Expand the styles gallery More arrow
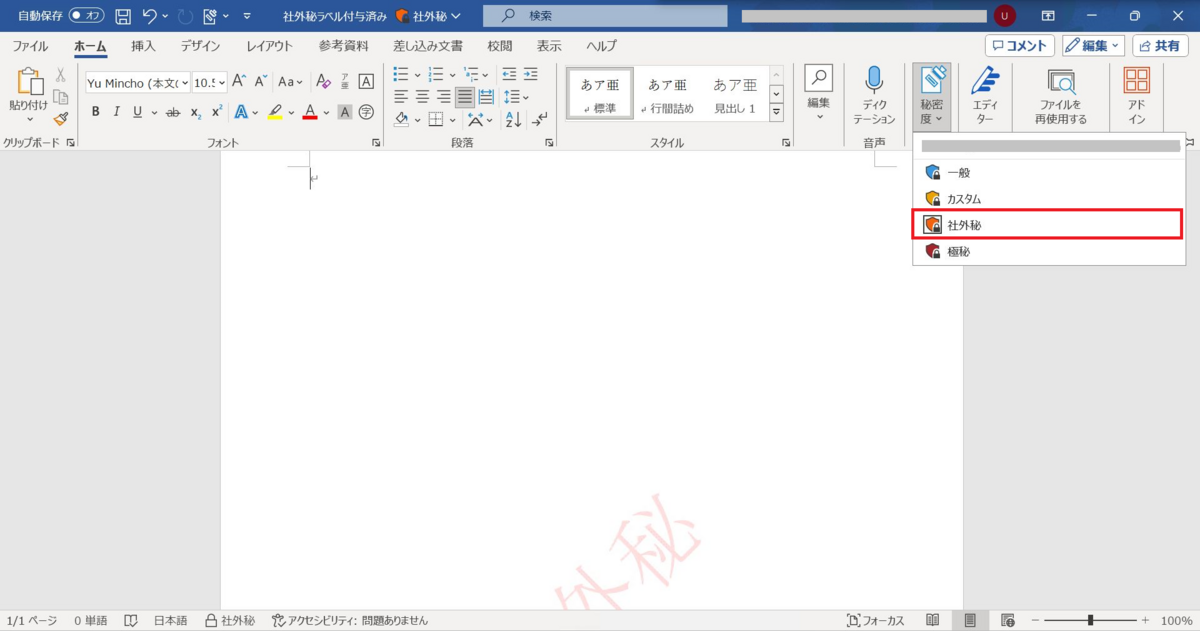This screenshot has width=1200, height=631. pos(777,112)
